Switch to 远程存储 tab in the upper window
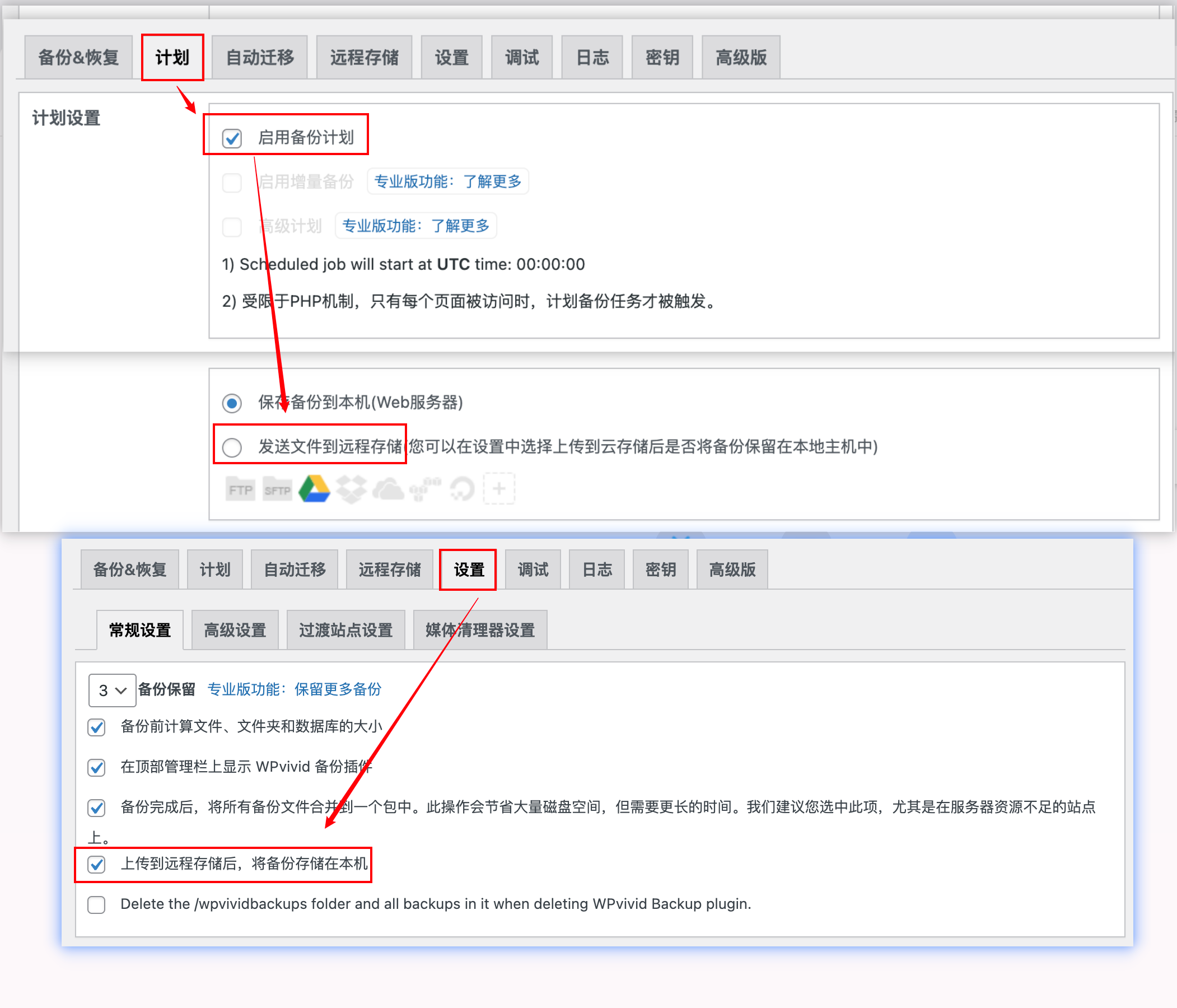Screen dimensions: 1177x1008 coord(364,57)
